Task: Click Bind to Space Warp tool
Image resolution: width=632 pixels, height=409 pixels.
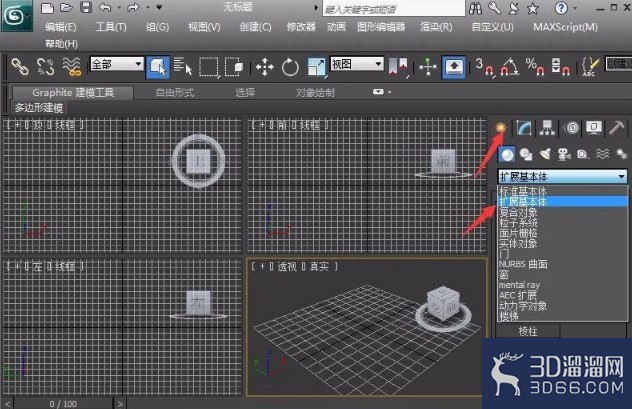Action: [x=72, y=66]
